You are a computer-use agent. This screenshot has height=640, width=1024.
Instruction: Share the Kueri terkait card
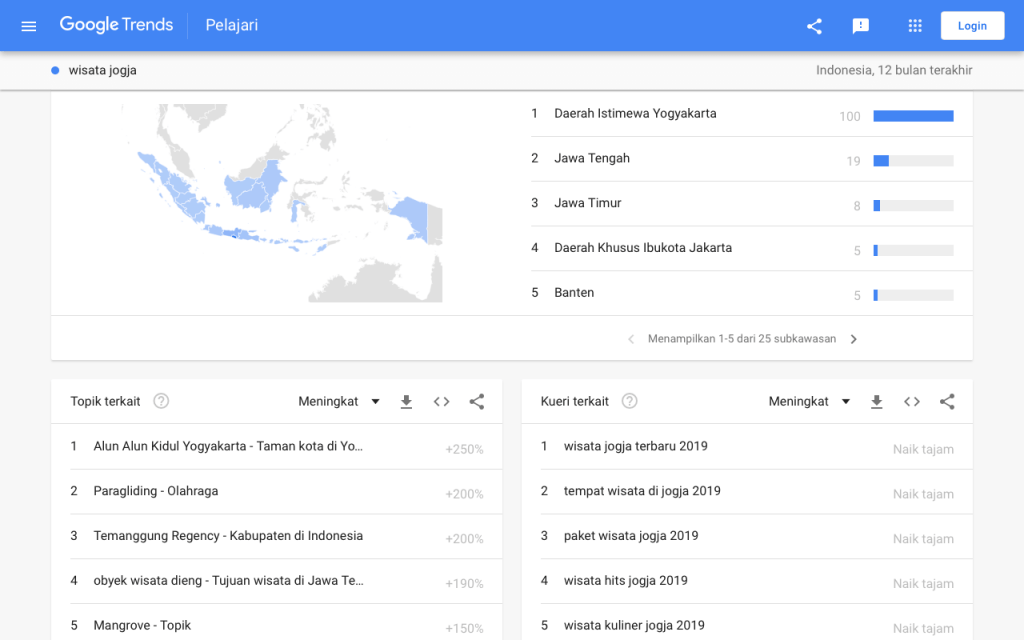(947, 402)
